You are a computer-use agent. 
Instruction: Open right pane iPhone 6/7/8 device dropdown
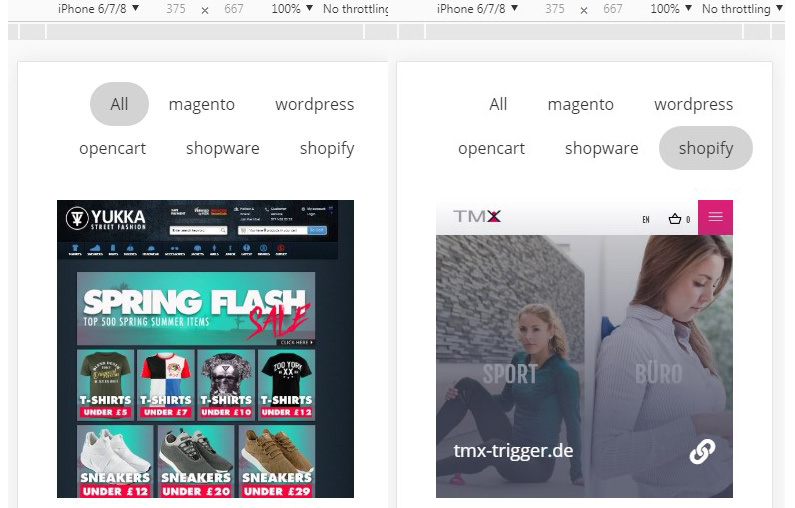pyautogui.click(x=478, y=9)
